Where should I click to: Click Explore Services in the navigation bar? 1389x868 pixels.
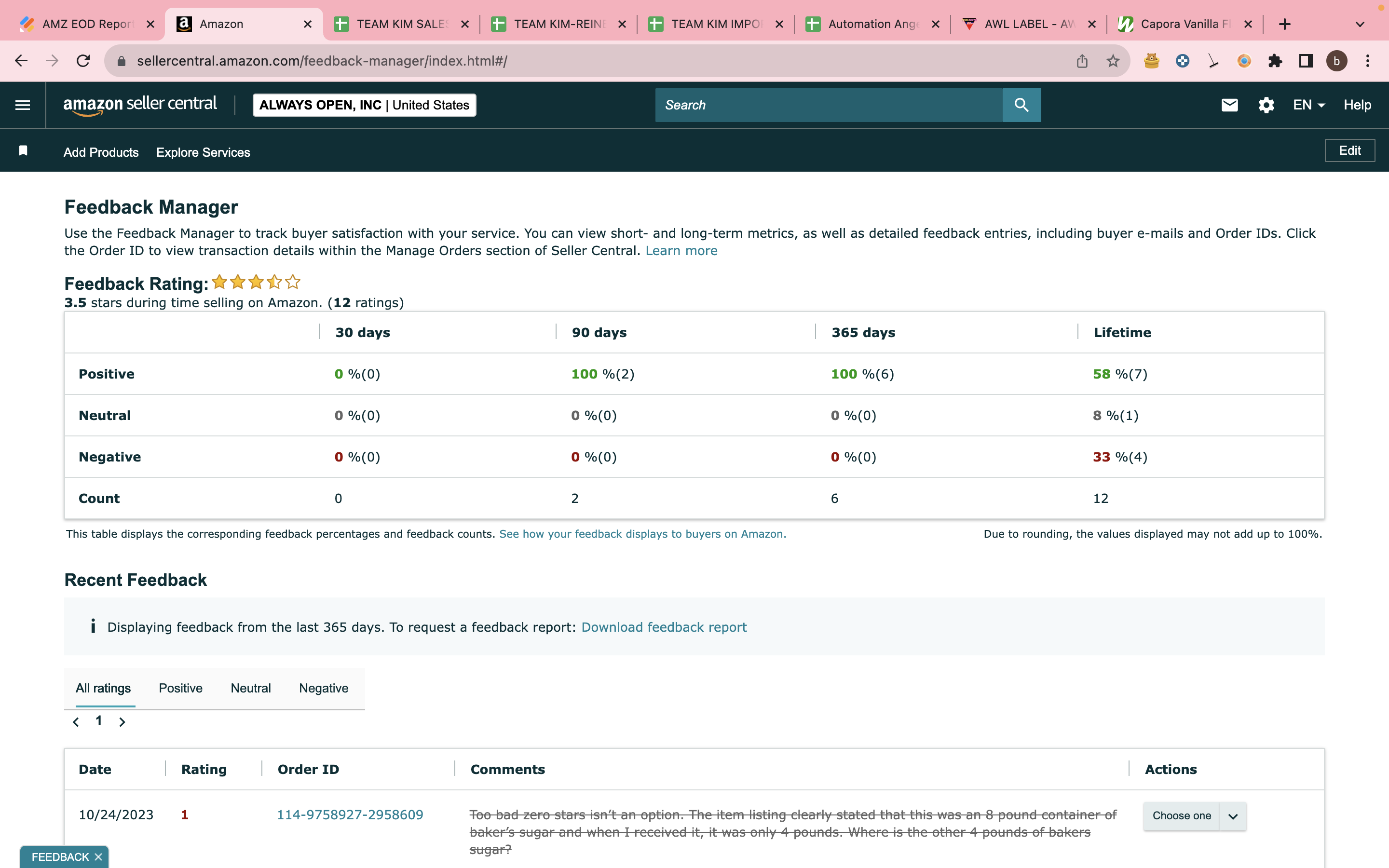coord(203,153)
